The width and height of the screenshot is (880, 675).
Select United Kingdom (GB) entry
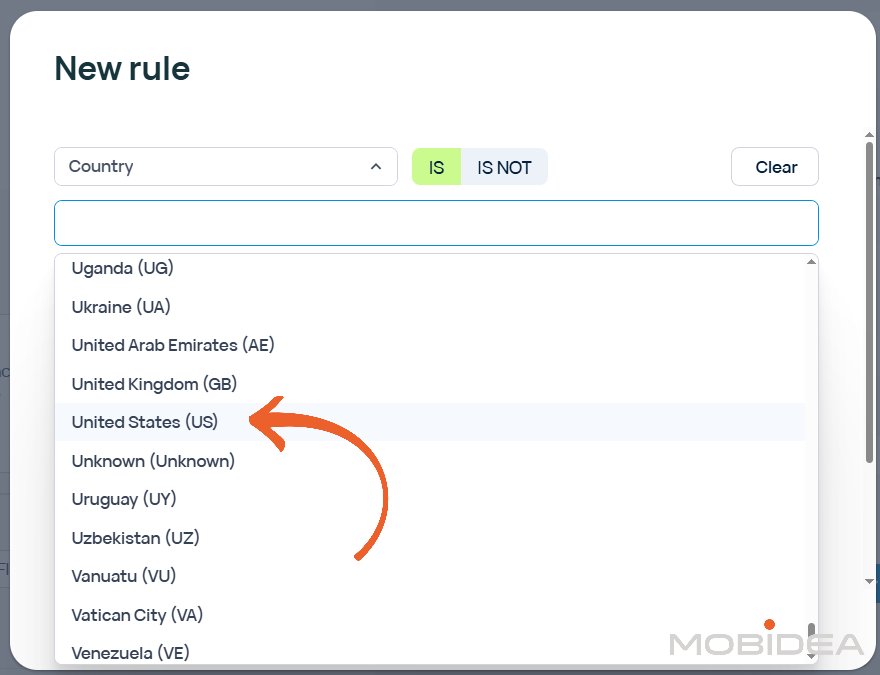(x=154, y=384)
